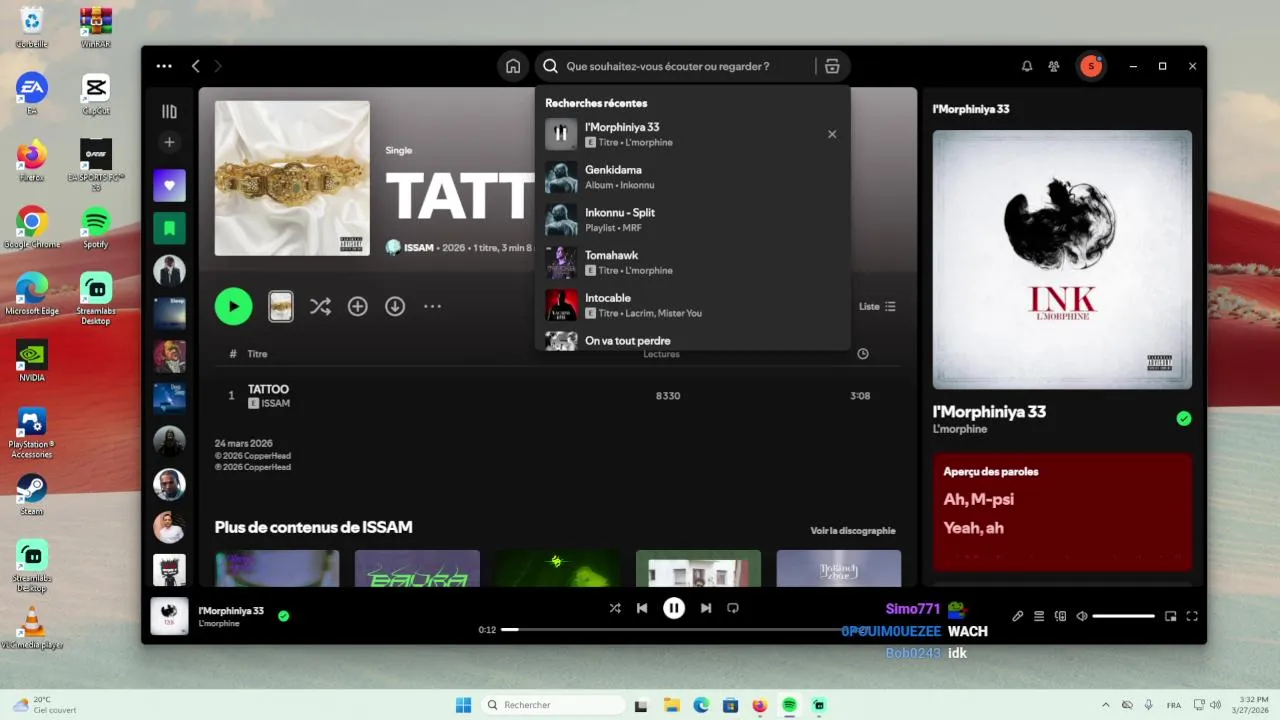Viewport: 1280px width, 720px height.
Task: Click L'morphine artist in now playing panel
Action: pos(960,429)
